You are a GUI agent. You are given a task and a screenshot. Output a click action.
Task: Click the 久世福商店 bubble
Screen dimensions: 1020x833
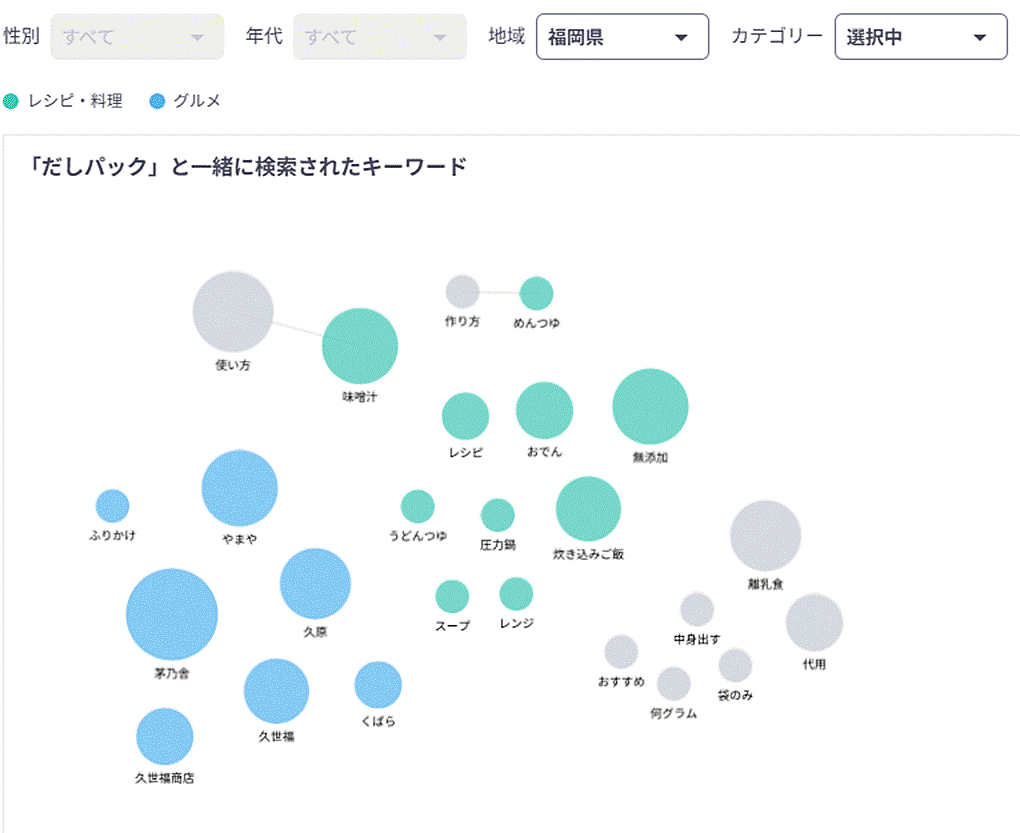(165, 736)
